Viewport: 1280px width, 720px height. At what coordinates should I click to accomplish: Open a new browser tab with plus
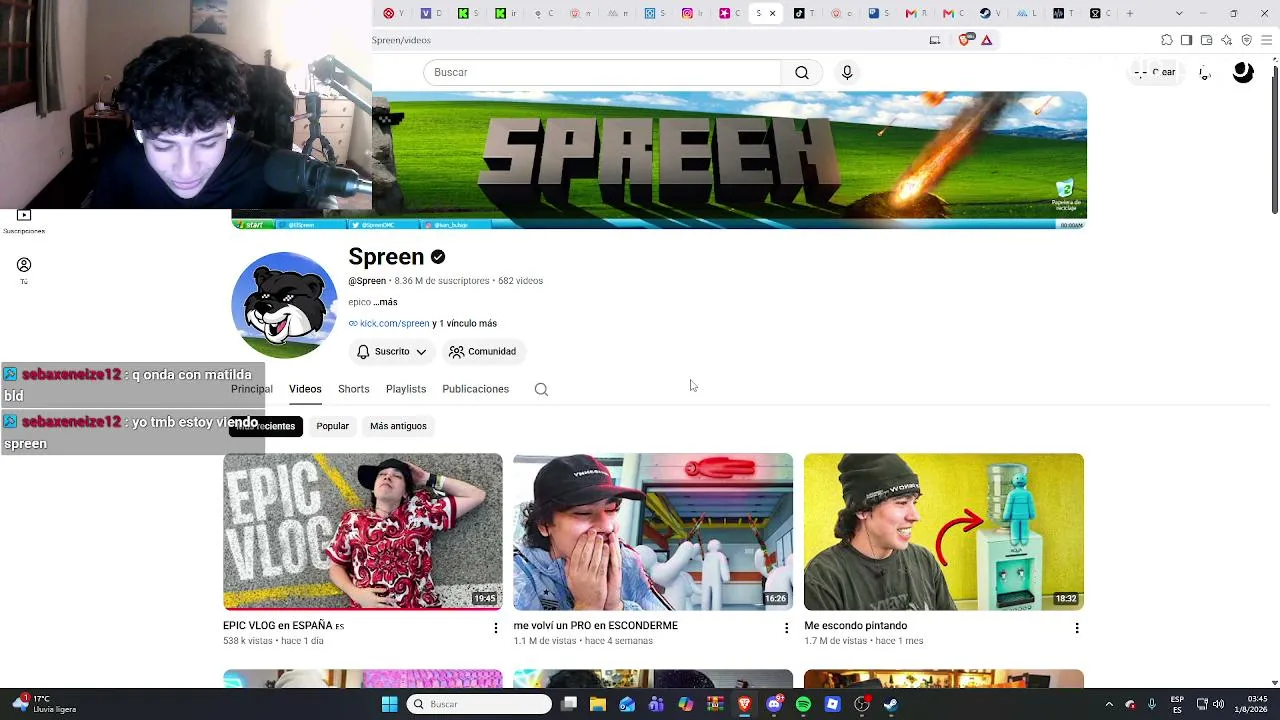[x=1130, y=13]
